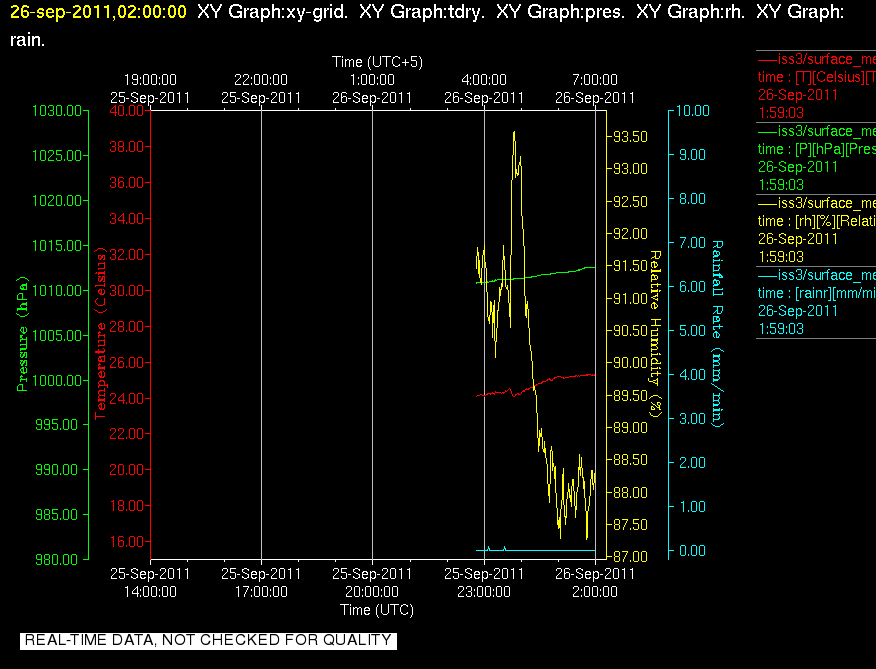This screenshot has width=876, height=669.
Task: Click pressure tick label 1010.00
Action: pos(57,290)
